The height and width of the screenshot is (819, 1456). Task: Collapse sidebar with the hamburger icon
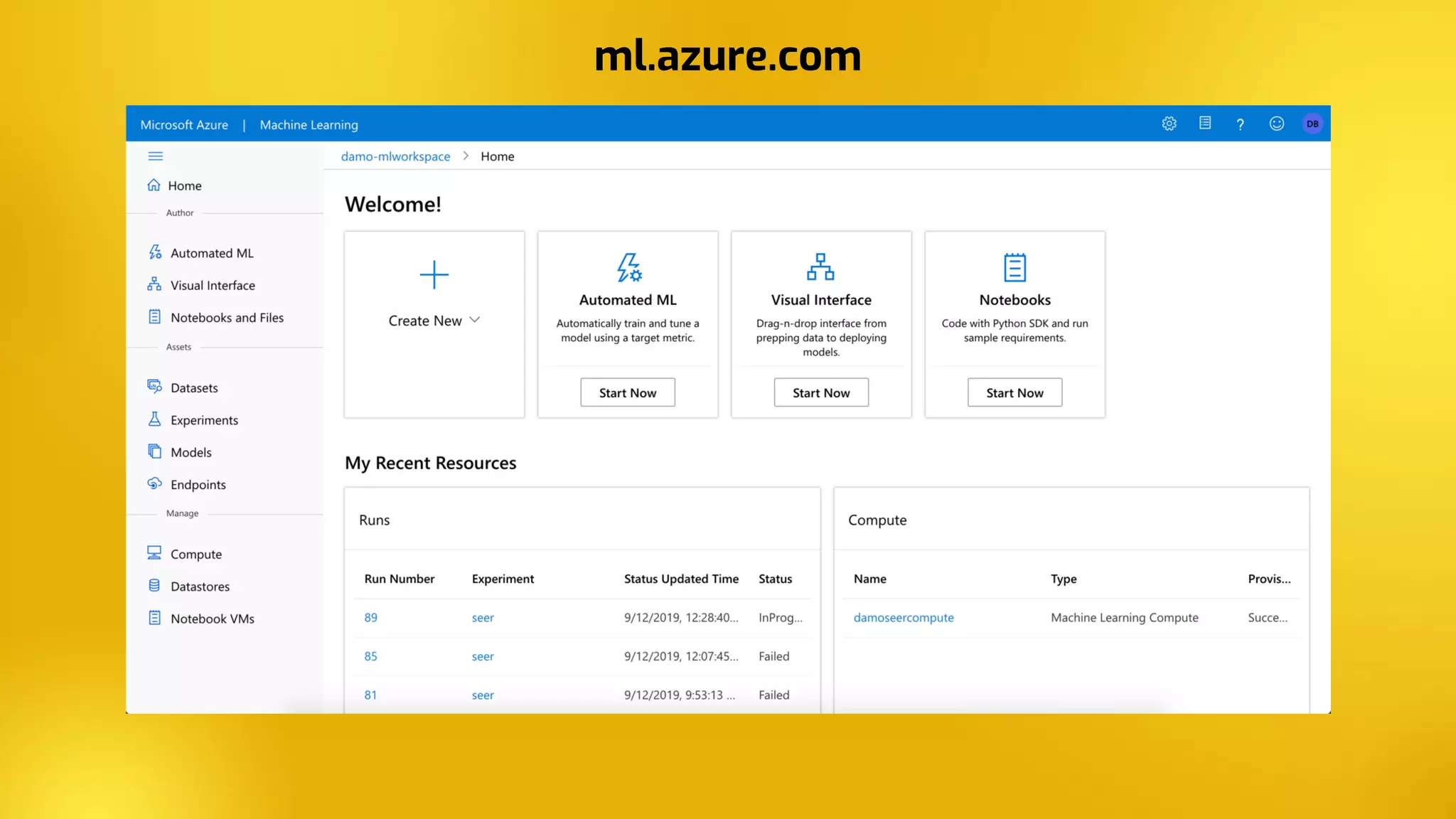[155, 156]
